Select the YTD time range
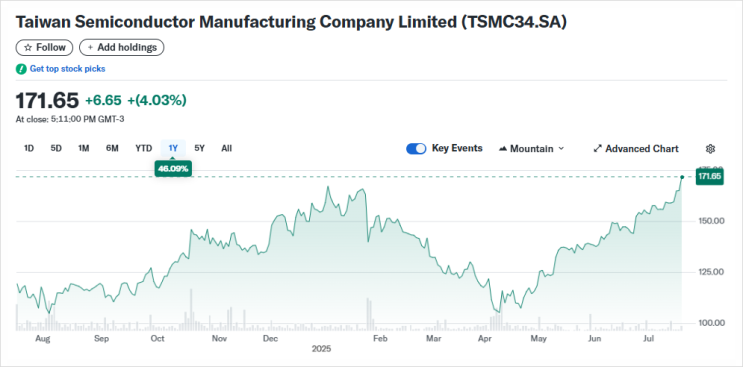Viewport: 743px width, 367px height. pos(144,149)
